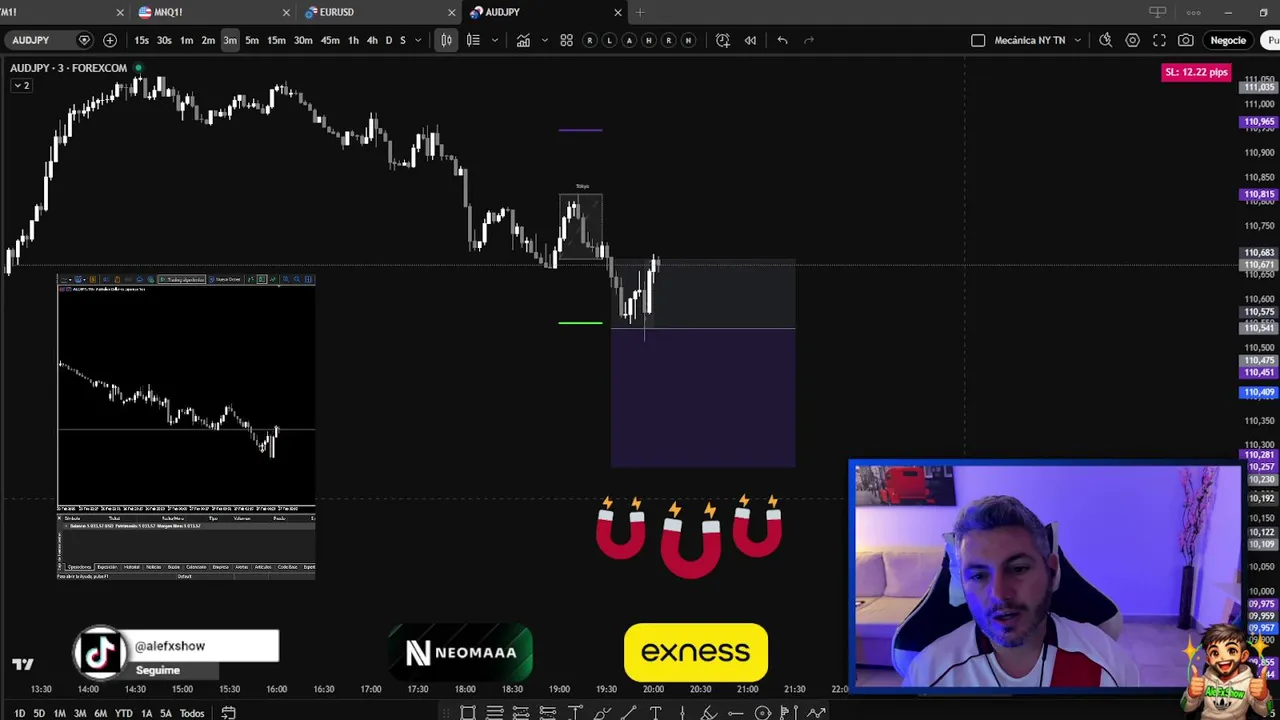
Task: Click the green horizontal line on chart
Action: (580, 322)
